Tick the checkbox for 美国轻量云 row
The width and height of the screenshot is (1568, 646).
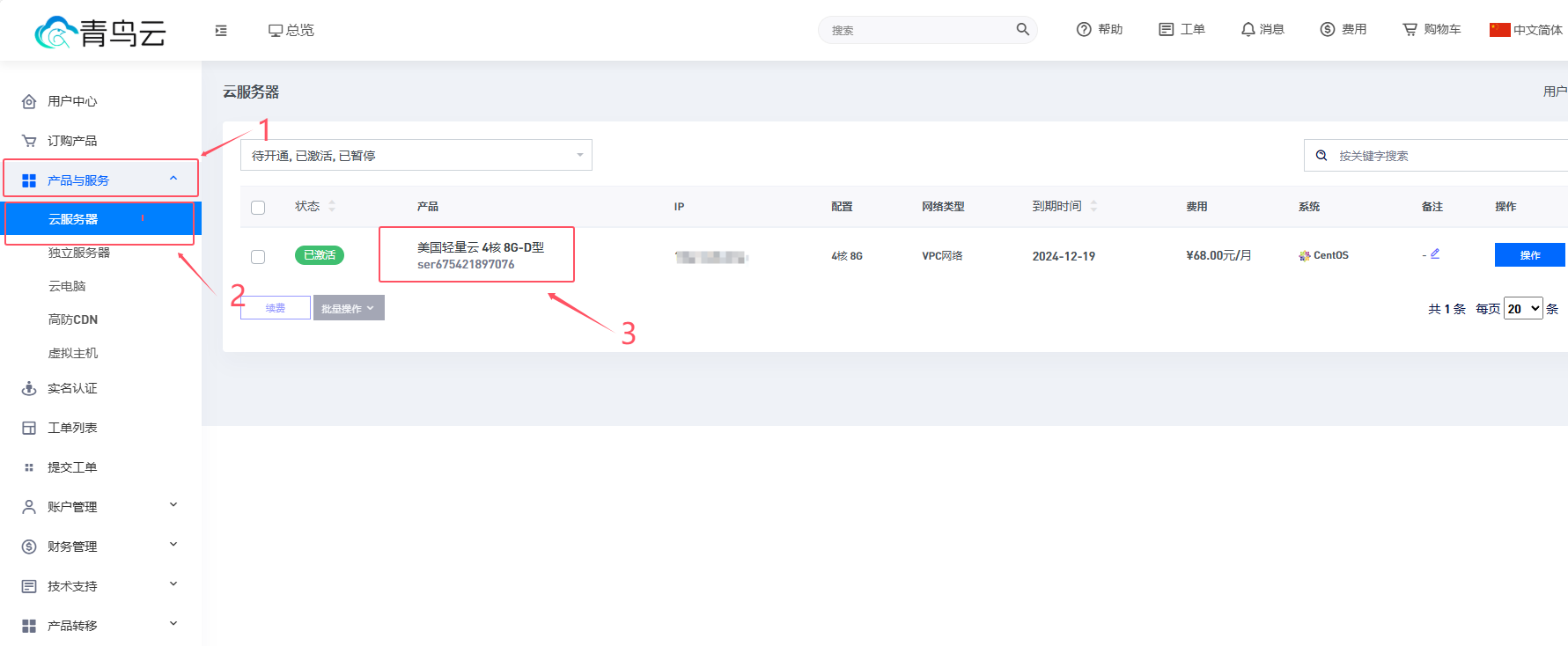pyautogui.click(x=258, y=257)
